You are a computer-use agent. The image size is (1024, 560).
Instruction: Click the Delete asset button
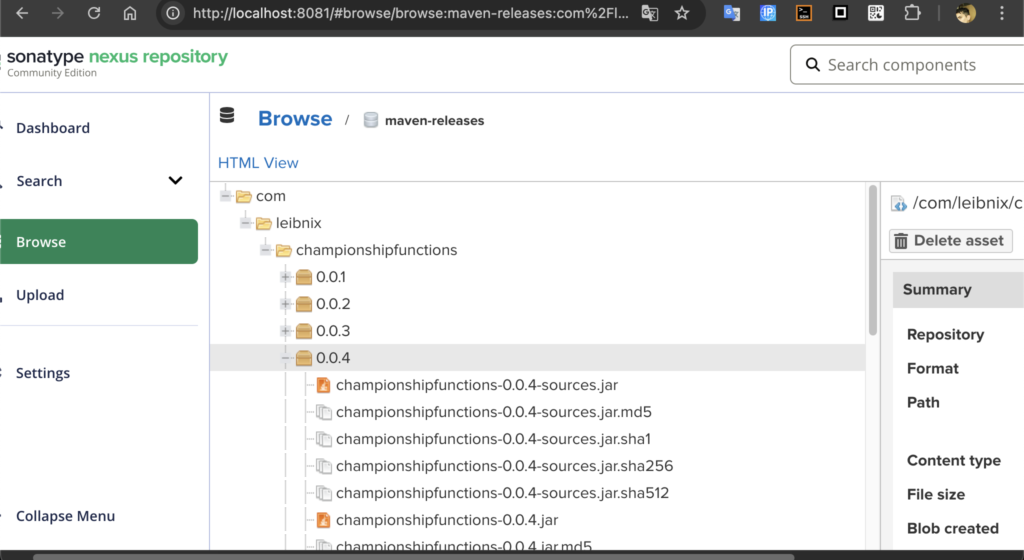(950, 241)
